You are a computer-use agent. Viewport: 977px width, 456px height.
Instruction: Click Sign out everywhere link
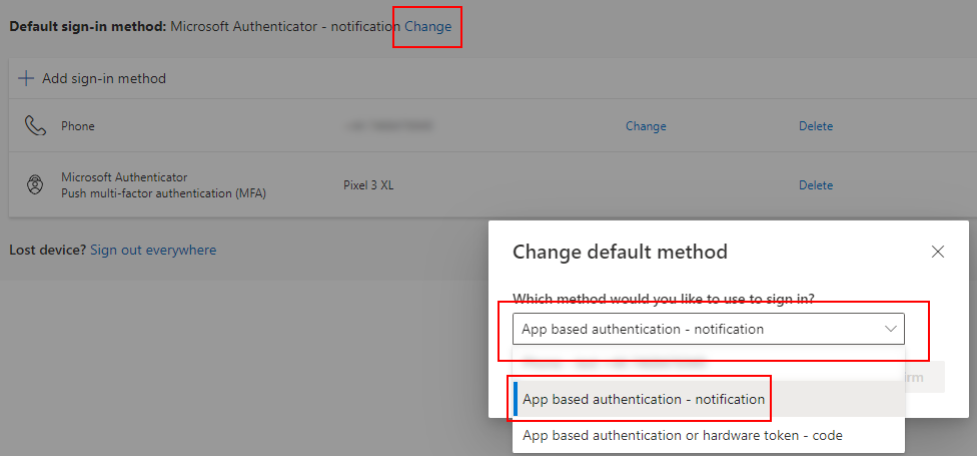(153, 250)
